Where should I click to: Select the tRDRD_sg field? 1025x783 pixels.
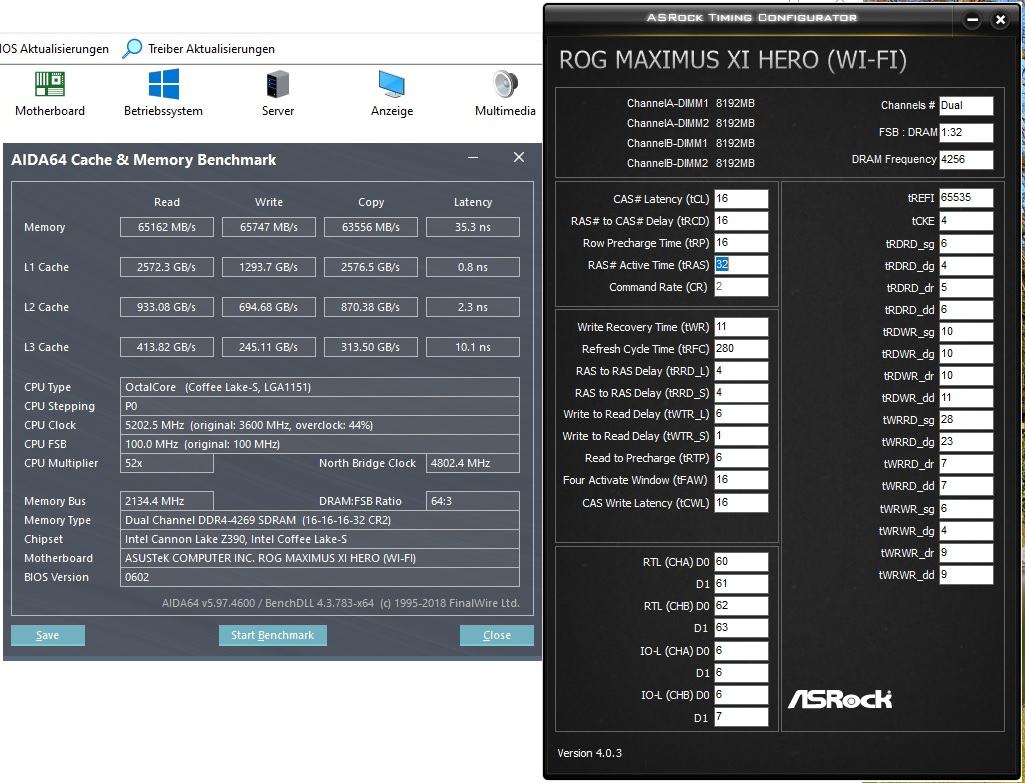point(966,243)
